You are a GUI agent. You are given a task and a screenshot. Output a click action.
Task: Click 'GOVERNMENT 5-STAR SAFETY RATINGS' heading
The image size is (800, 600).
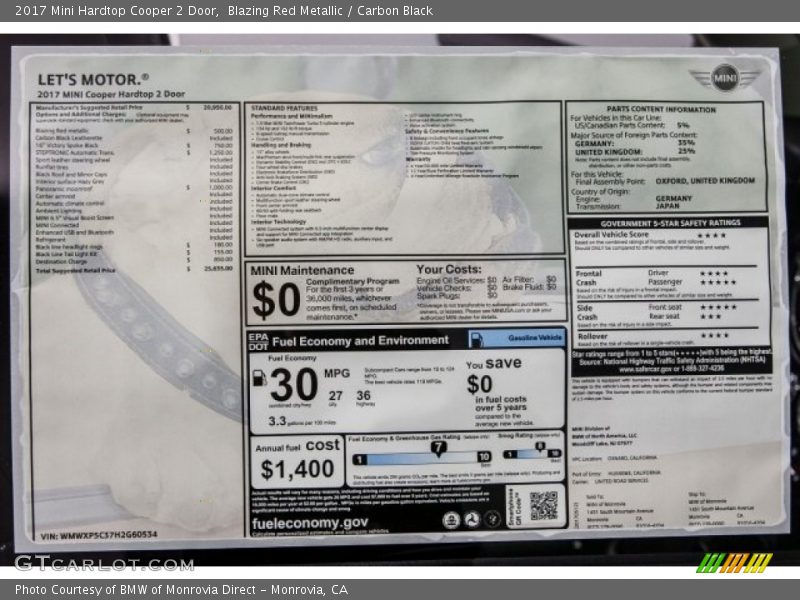670,223
